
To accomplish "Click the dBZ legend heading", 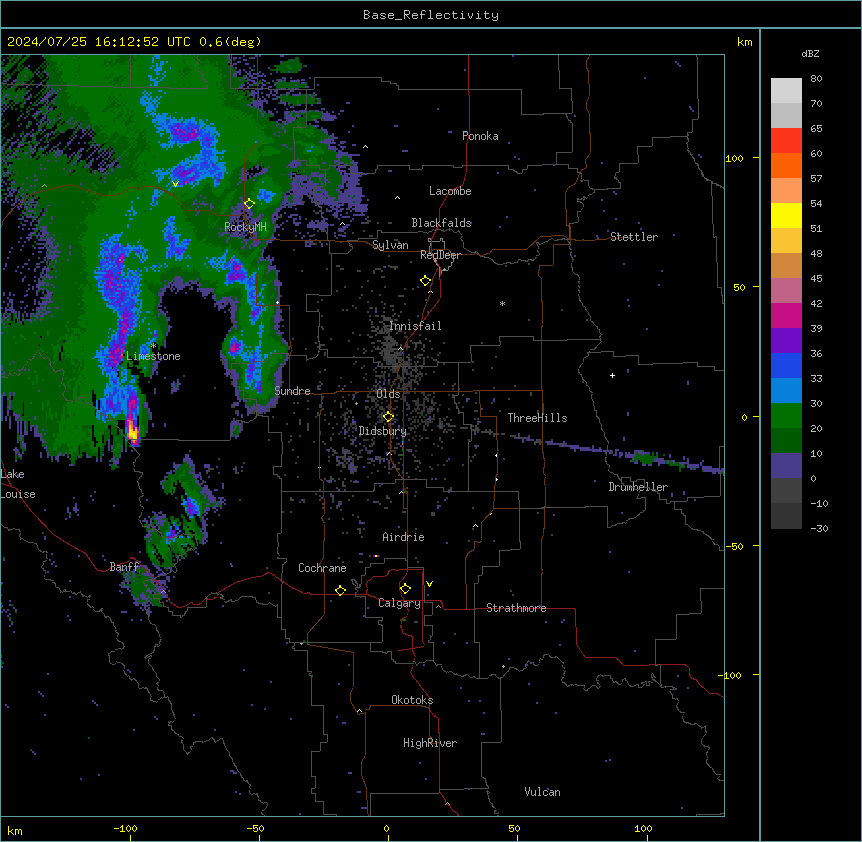I will [810, 54].
